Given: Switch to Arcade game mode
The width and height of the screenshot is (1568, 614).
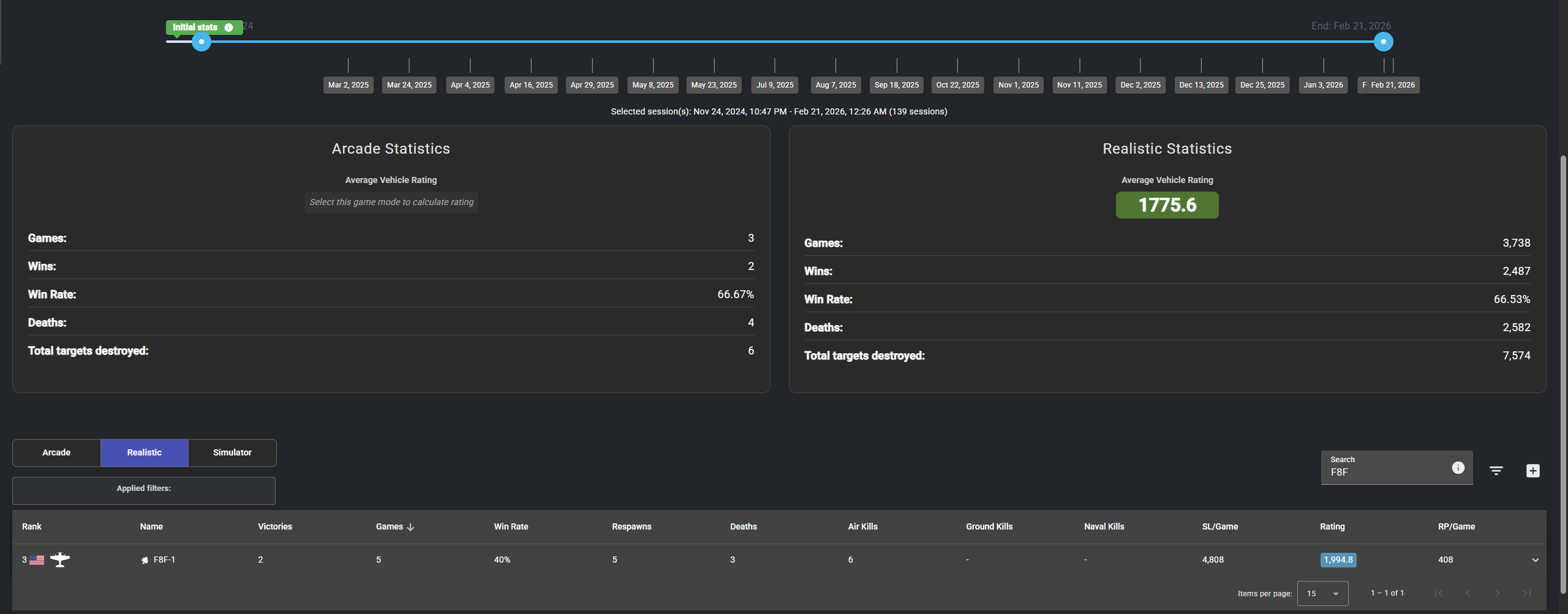Looking at the screenshot, I should pyautogui.click(x=56, y=452).
